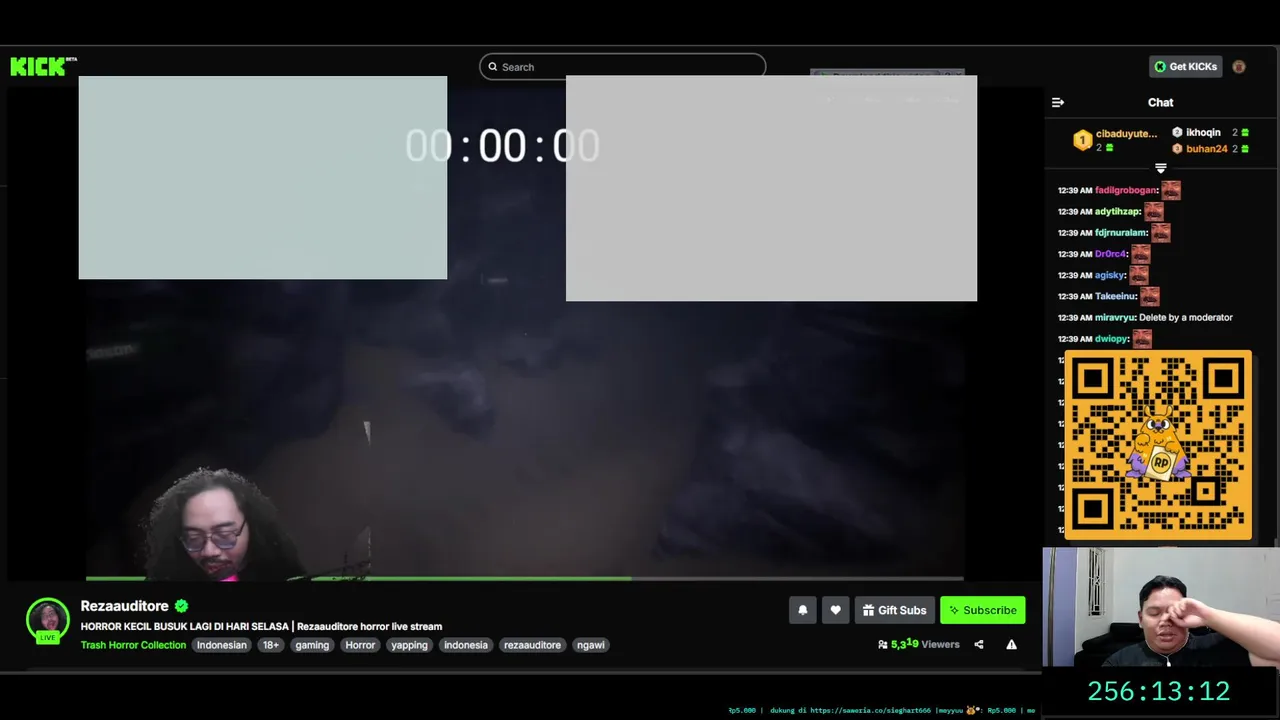1280x720 pixels.
Task: Follow the channel with heart icon
Action: pyautogui.click(x=835, y=610)
